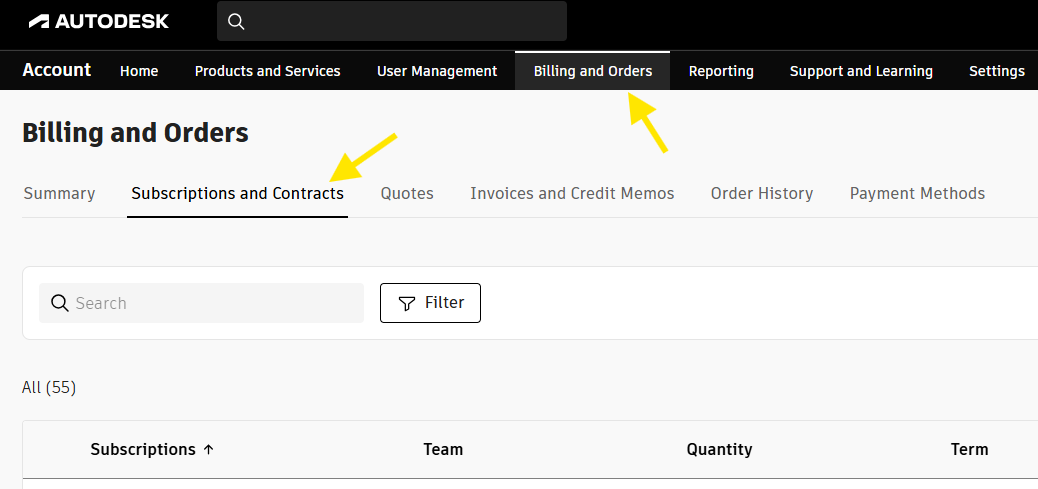Go to Products and Services

267,71
